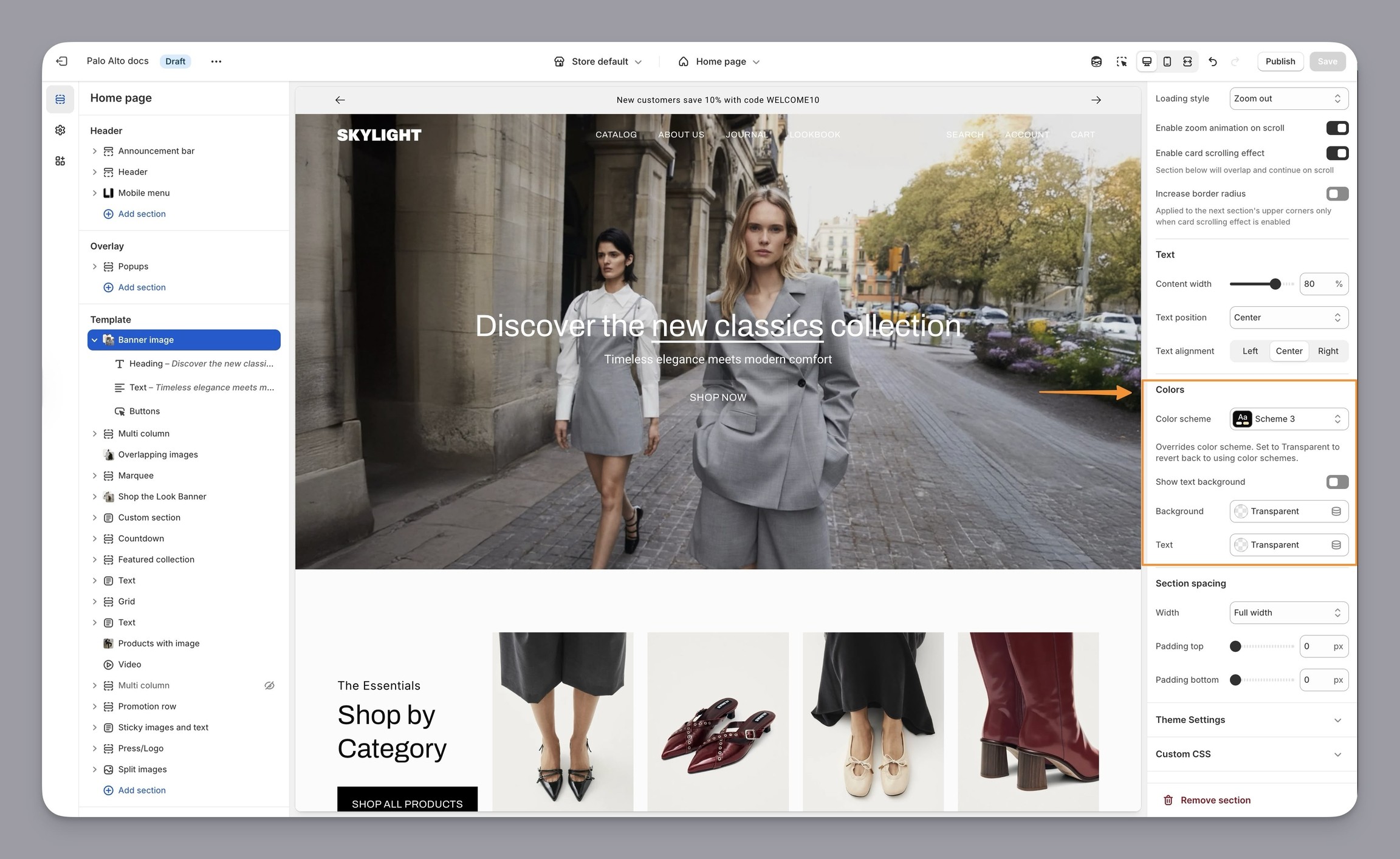Disable zoom animation on scroll
The image size is (1400, 859).
(x=1337, y=128)
